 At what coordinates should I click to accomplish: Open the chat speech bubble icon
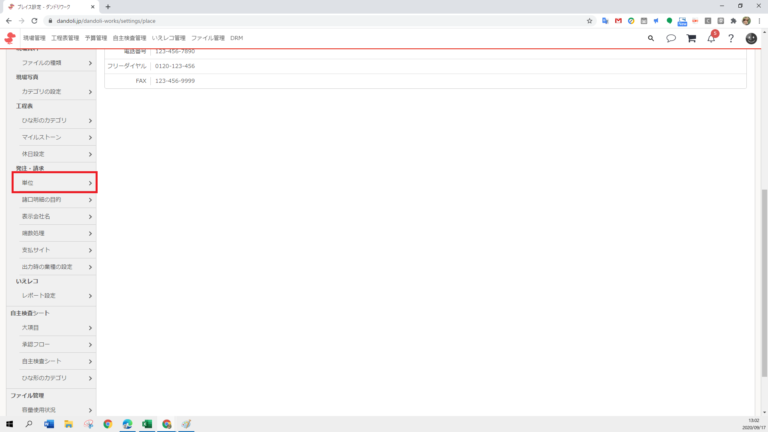(x=671, y=38)
